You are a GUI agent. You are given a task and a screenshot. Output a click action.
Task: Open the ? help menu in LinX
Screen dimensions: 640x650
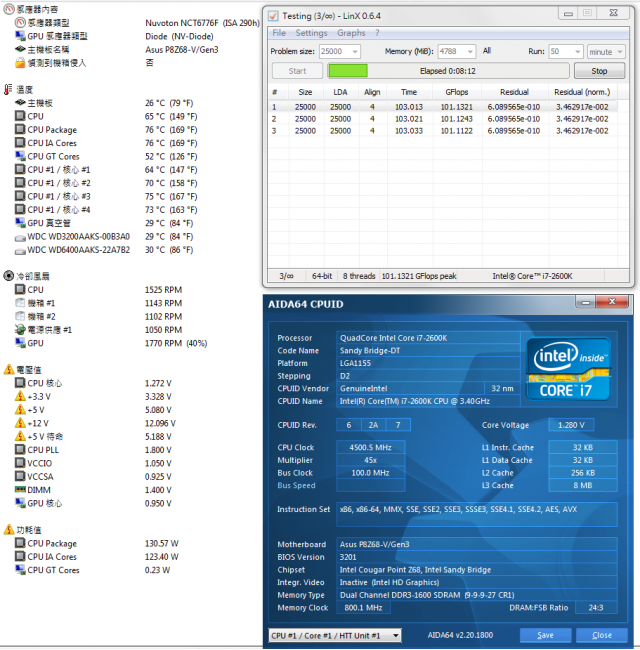coord(377,33)
